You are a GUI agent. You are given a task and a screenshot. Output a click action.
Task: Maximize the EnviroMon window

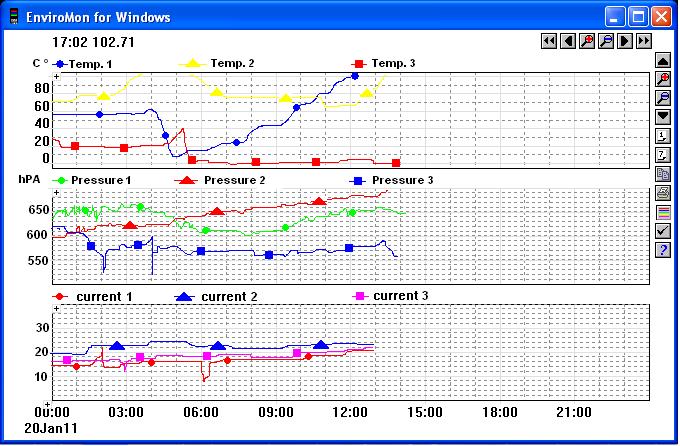coord(638,17)
